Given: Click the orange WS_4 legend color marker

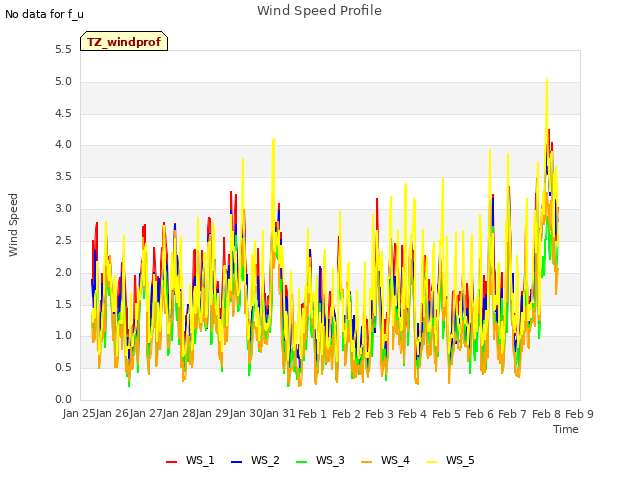Looking at the screenshot, I should [367, 462].
